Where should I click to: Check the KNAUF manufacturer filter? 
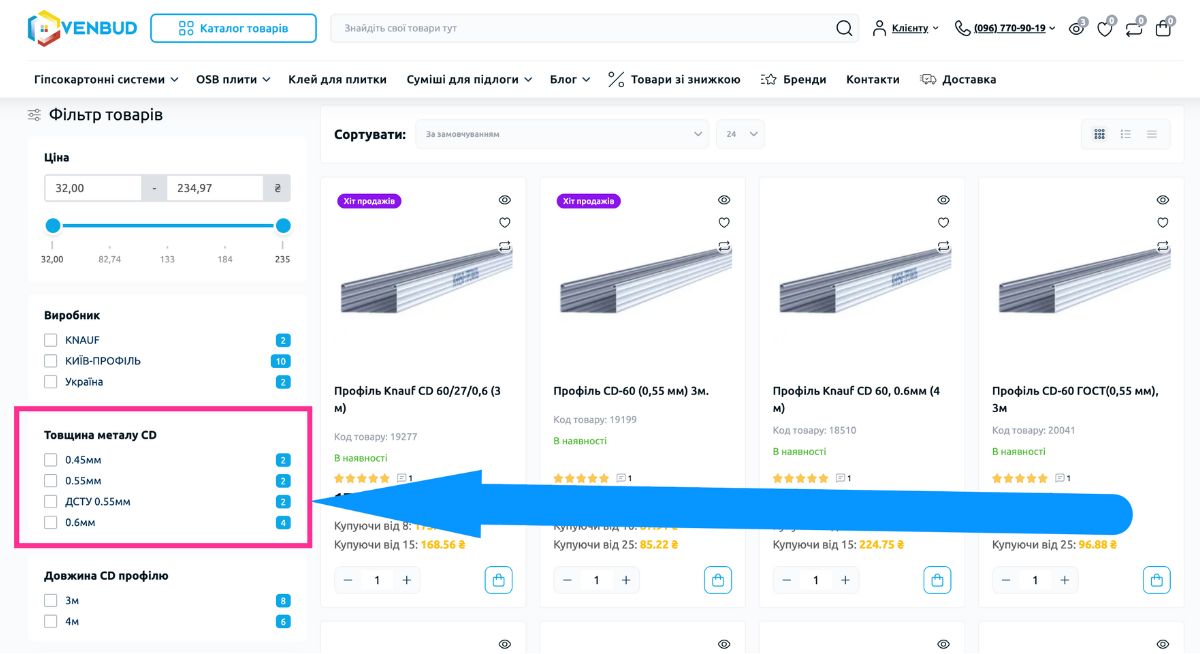[51, 340]
